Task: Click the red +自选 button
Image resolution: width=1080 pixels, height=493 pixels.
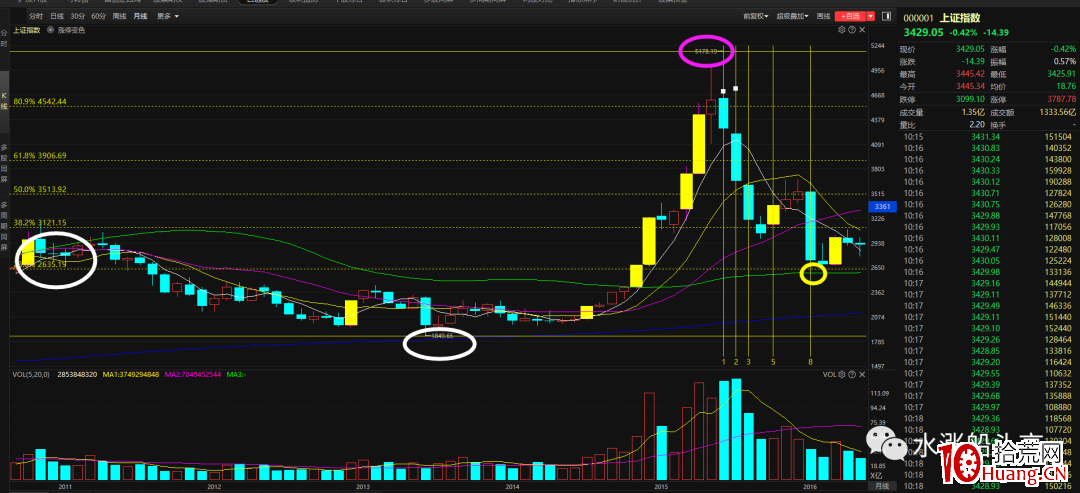Action: [x=850, y=17]
